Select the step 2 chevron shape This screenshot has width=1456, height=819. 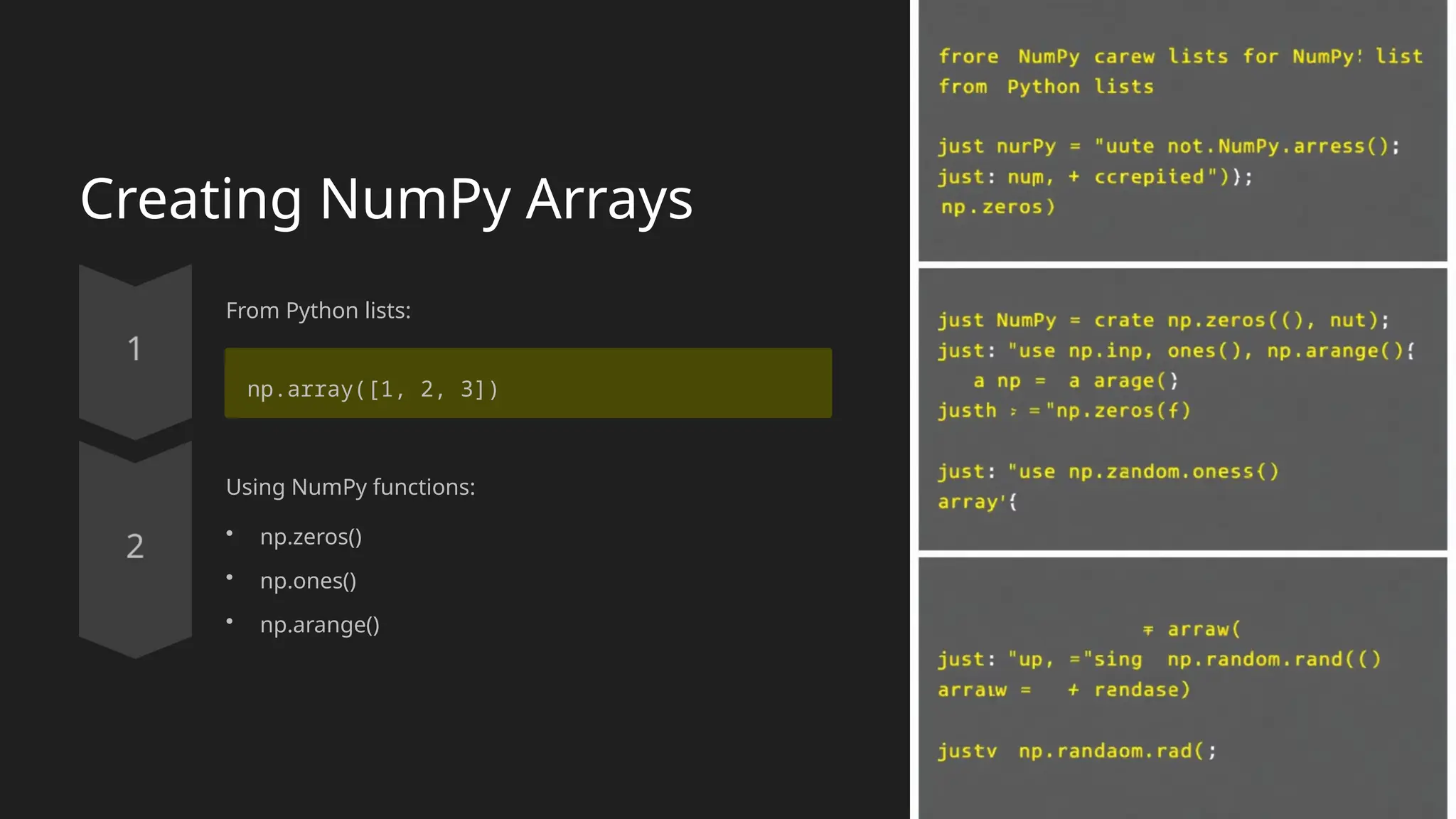click(135, 549)
